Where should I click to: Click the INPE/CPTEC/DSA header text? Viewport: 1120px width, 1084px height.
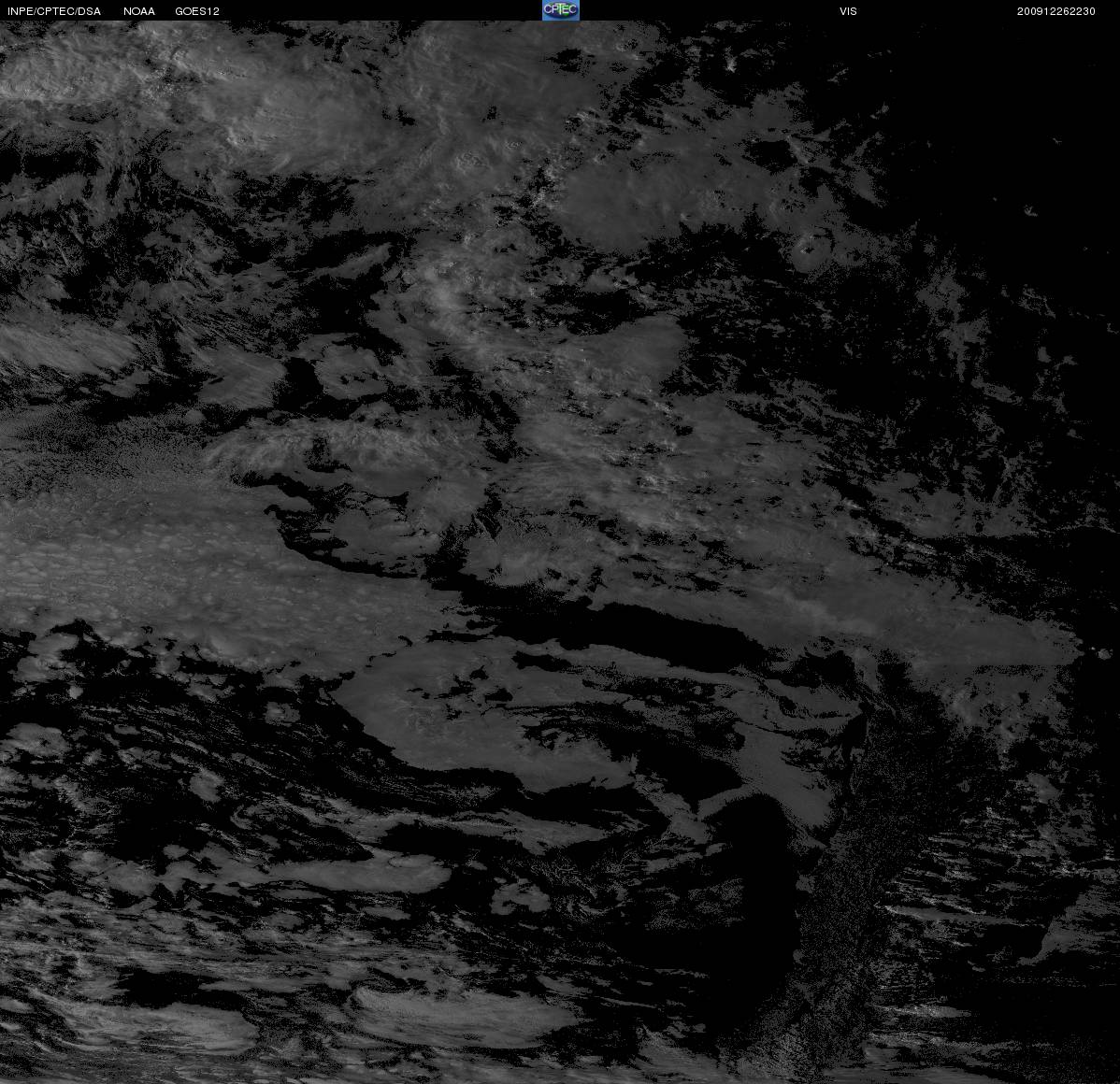coord(54,11)
